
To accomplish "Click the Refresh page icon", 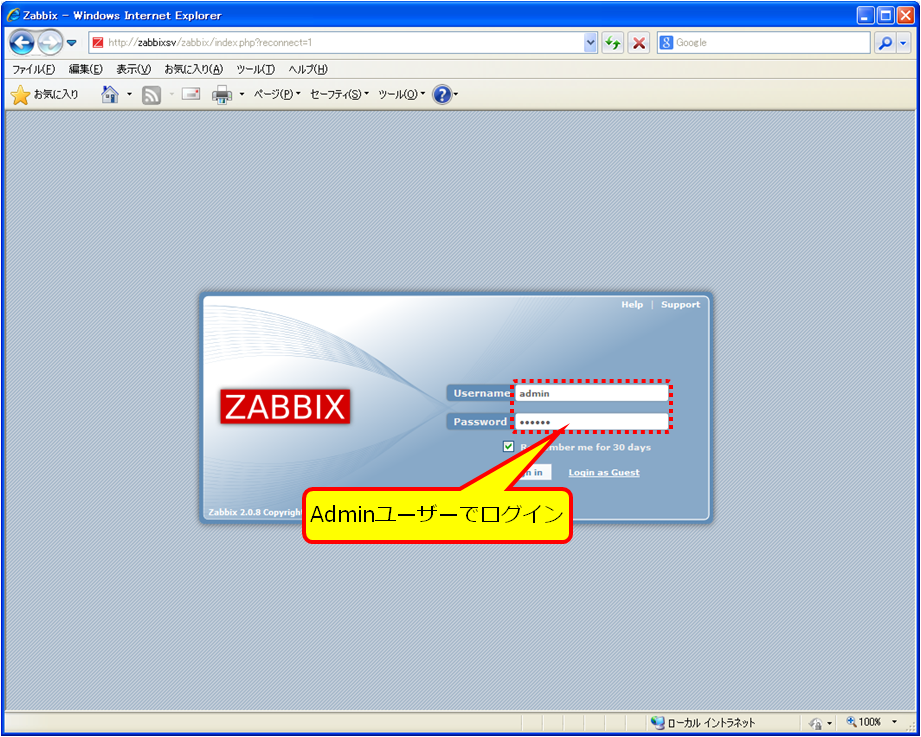I will (x=613, y=43).
